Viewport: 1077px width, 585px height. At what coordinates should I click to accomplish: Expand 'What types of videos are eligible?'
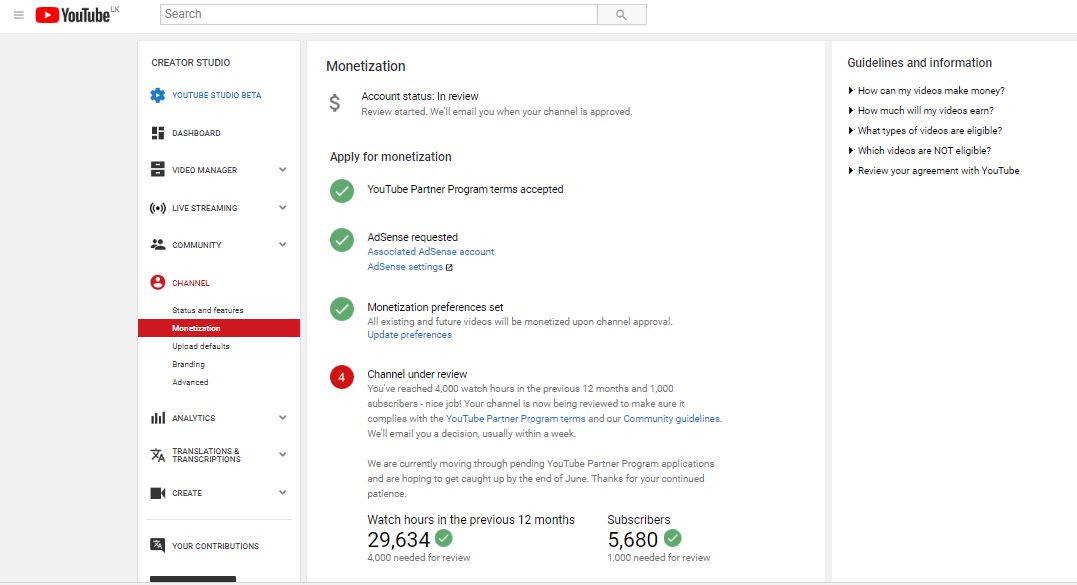pyautogui.click(x=925, y=130)
